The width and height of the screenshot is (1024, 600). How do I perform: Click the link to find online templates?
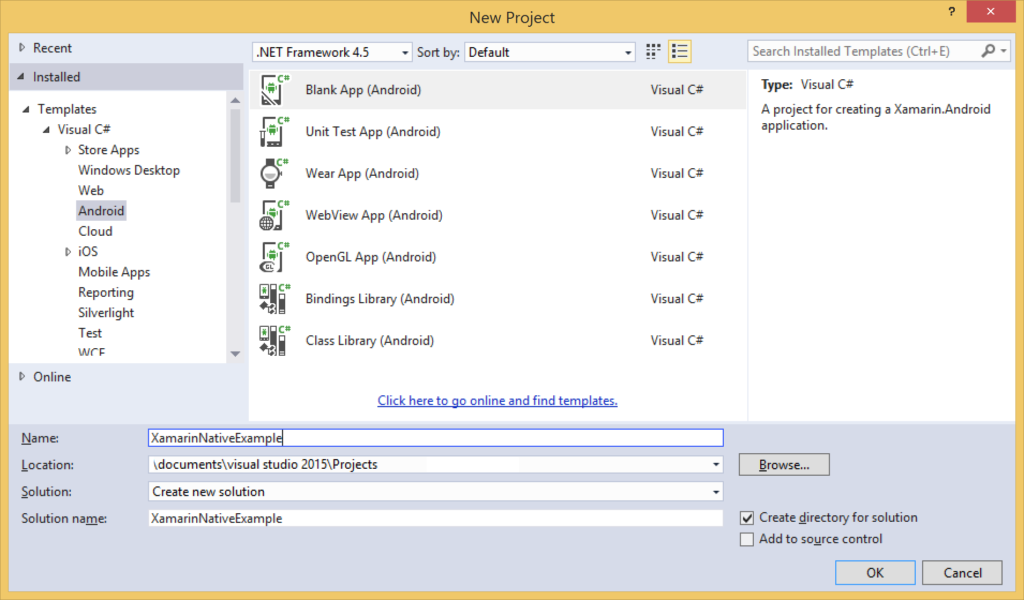click(x=497, y=400)
